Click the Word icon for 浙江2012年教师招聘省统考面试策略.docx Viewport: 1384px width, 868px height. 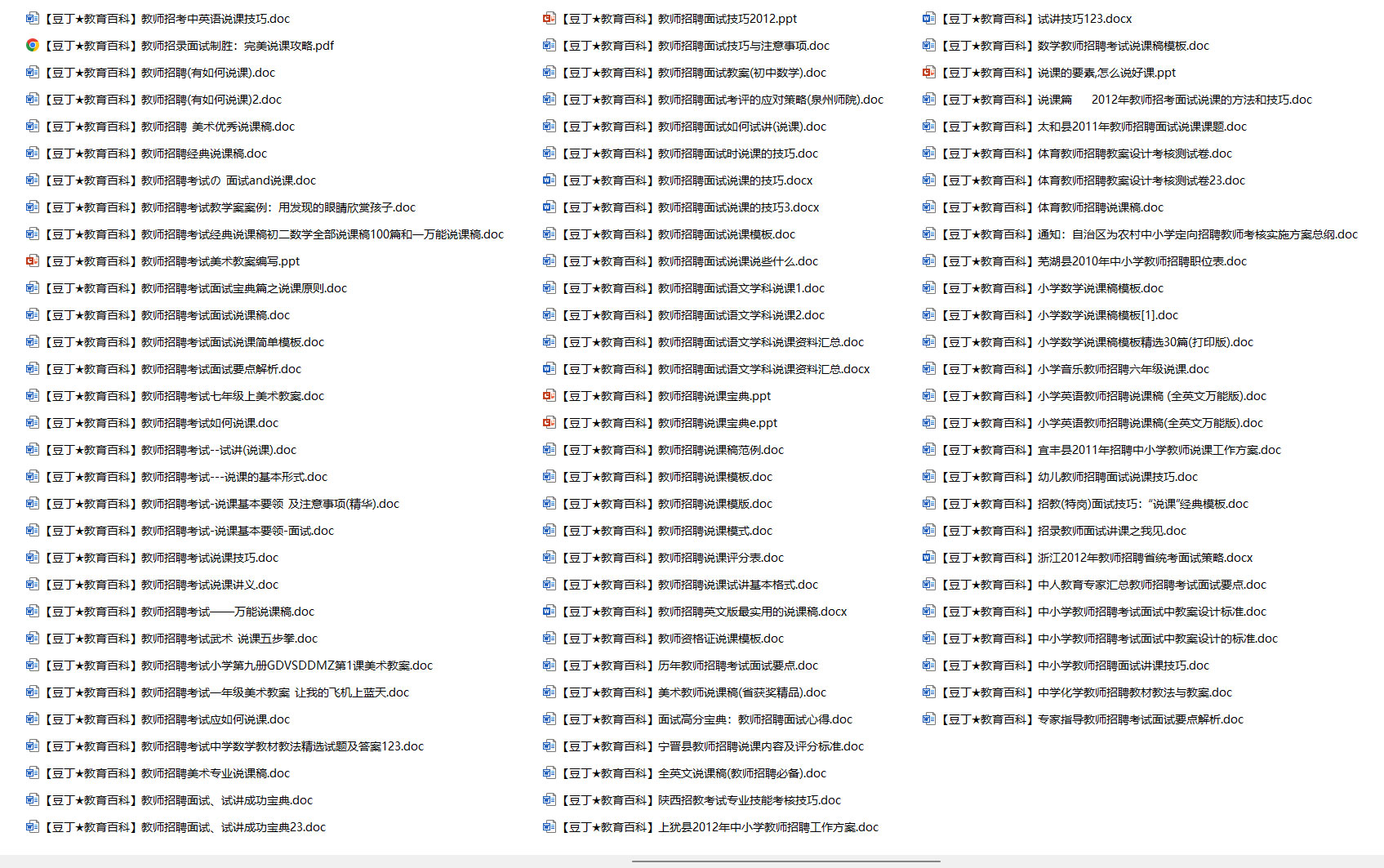(929, 557)
